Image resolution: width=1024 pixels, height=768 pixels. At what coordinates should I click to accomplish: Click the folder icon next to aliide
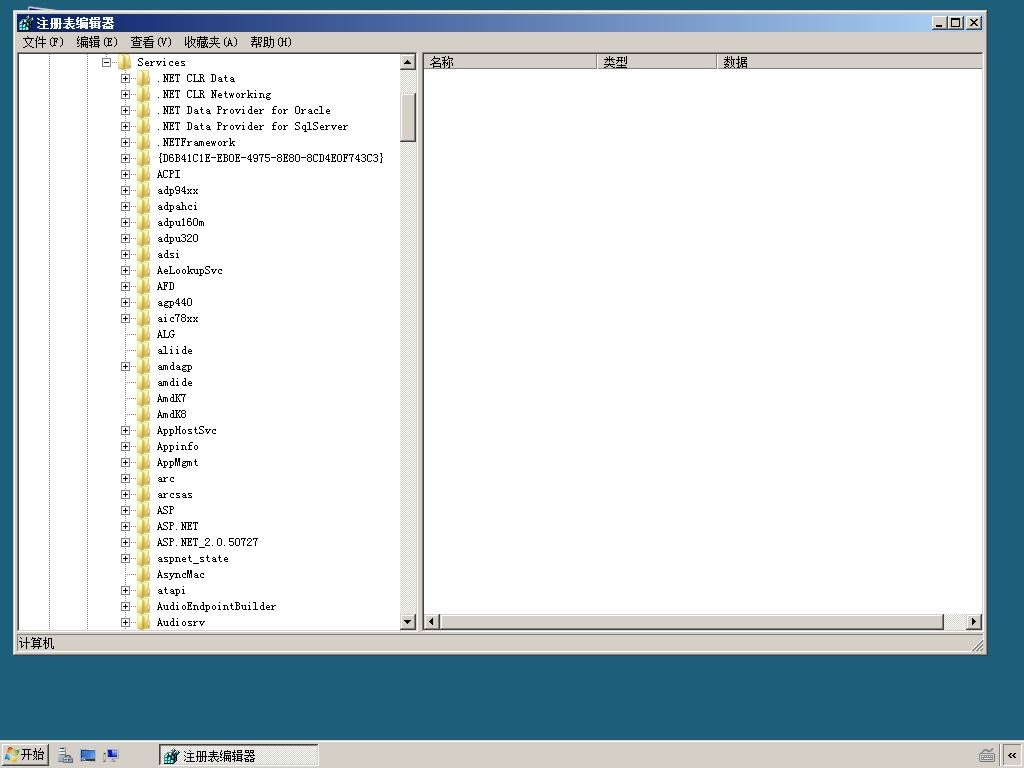click(144, 351)
